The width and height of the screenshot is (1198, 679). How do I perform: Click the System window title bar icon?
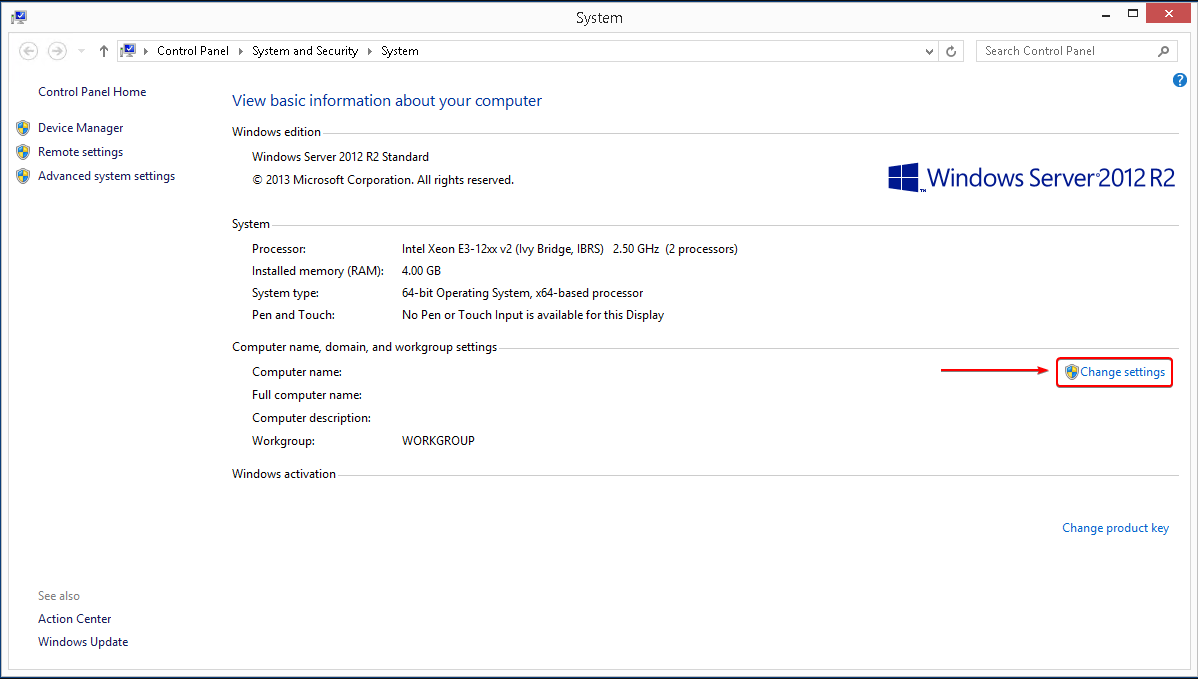[x=18, y=17]
